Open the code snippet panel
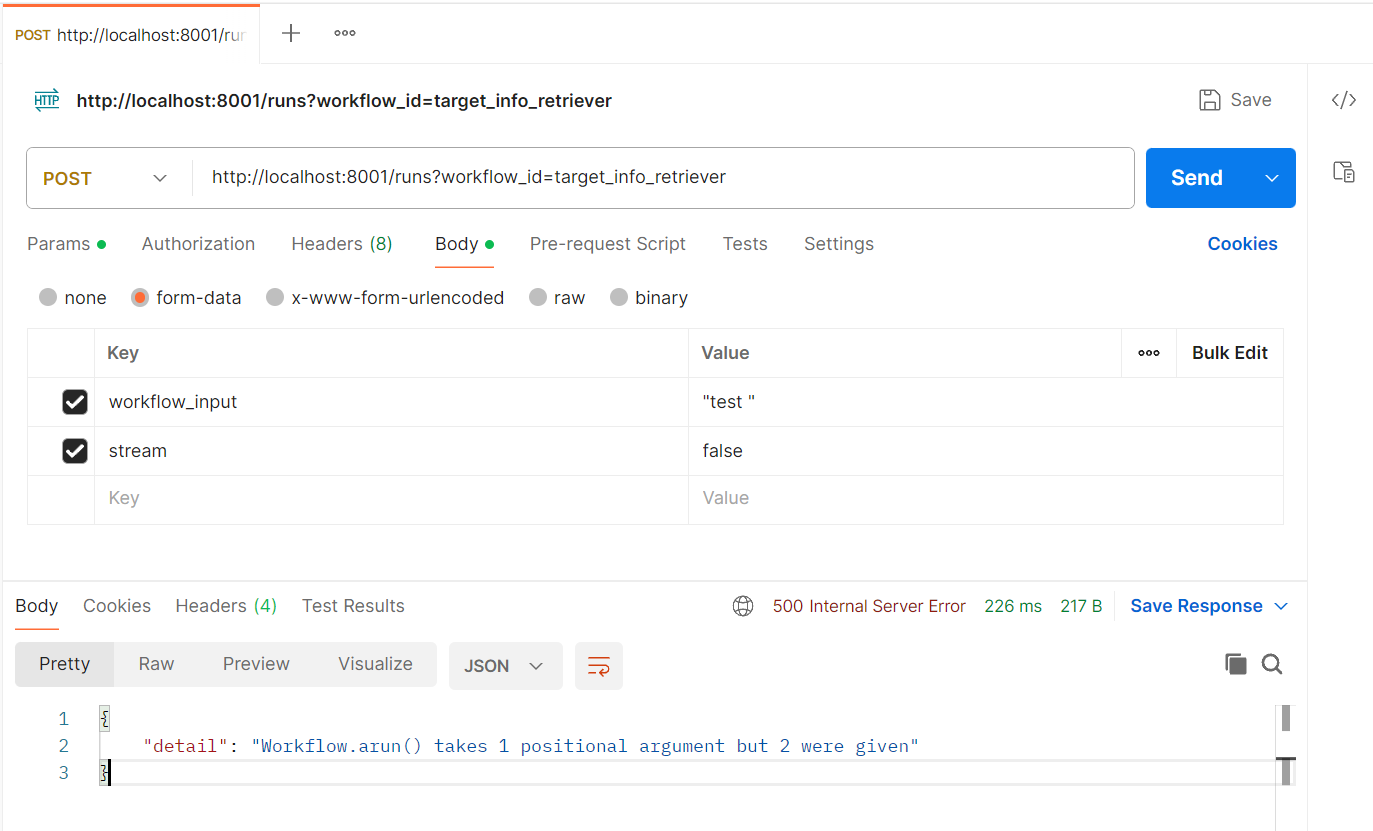Viewport: 1373px width, 831px height. [1345, 100]
